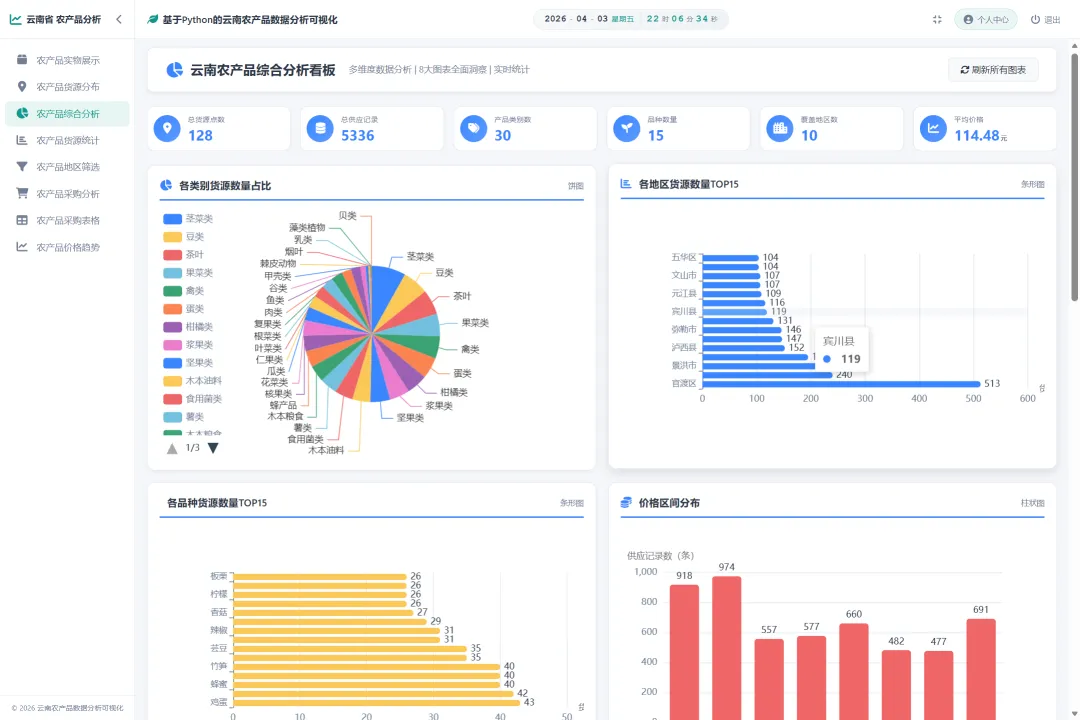Click the 柱状图 tag on 价格区间分布 panel
This screenshot has height=720, width=1080.
pyautogui.click(x=1032, y=503)
